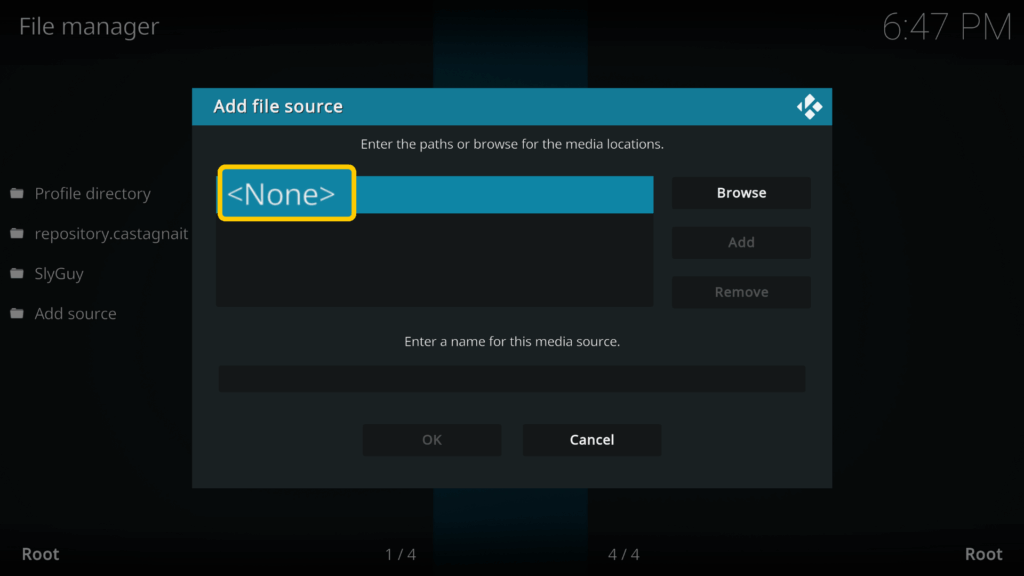This screenshot has height=576, width=1024.
Task: Click the left Root breadcrumb label
Action: pyautogui.click(x=40, y=553)
